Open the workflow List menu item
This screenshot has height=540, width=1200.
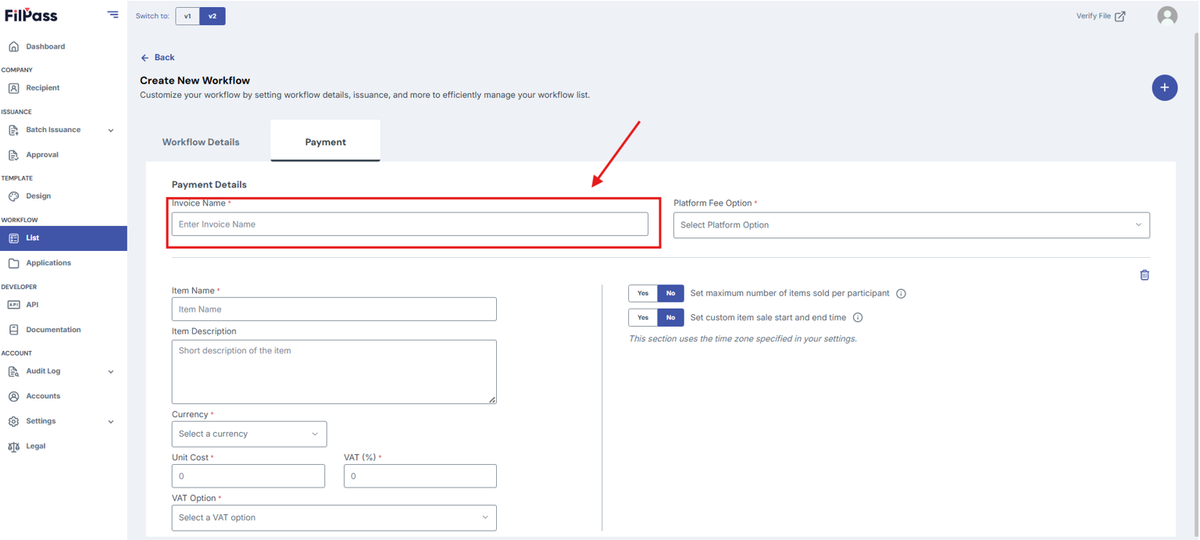[x=63, y=238]
